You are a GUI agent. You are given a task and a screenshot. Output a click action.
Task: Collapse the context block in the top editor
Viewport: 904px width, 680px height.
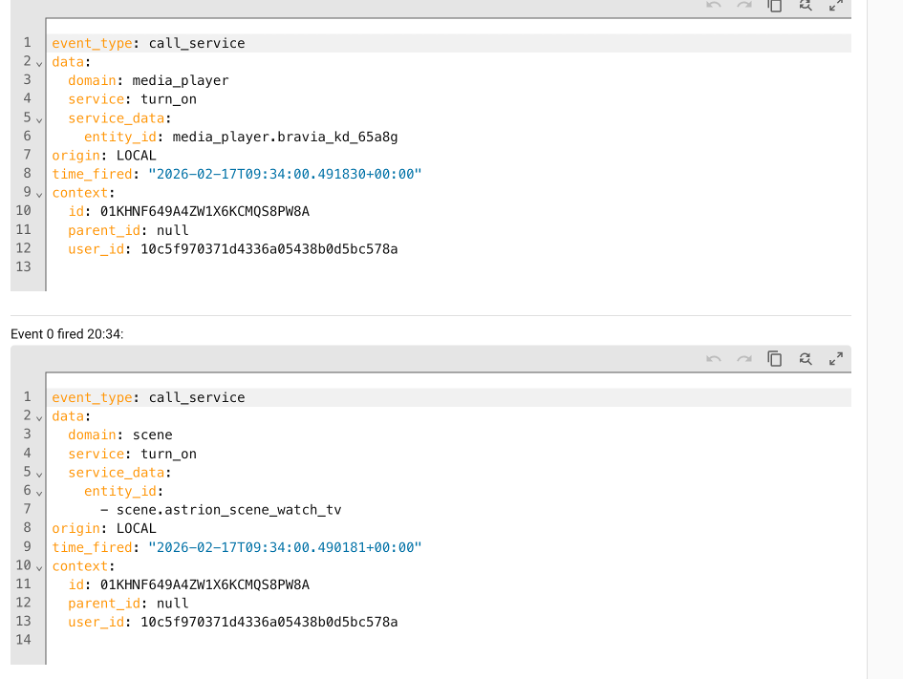pos(39,194)
